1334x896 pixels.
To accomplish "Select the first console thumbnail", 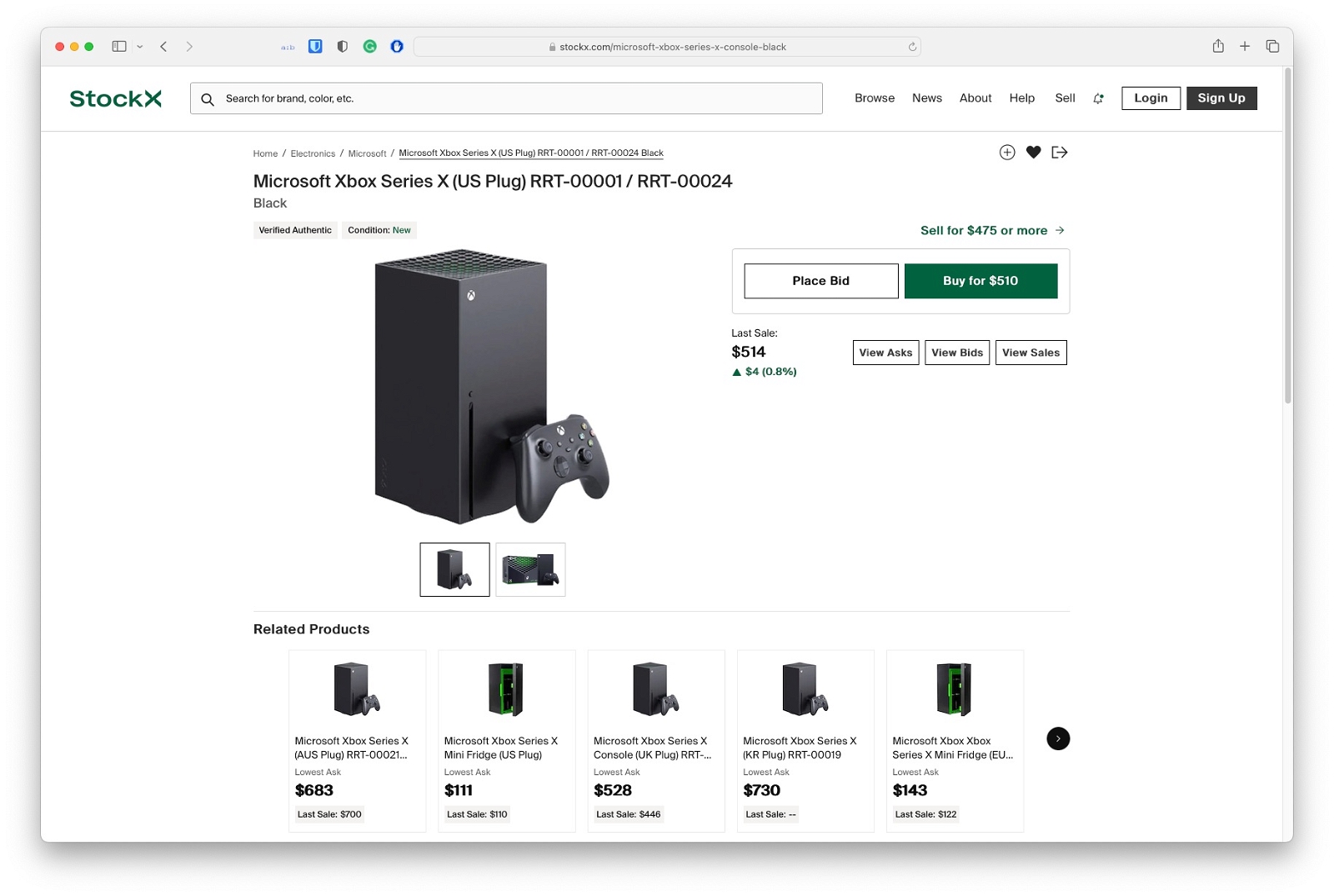I will coord(454,569).
